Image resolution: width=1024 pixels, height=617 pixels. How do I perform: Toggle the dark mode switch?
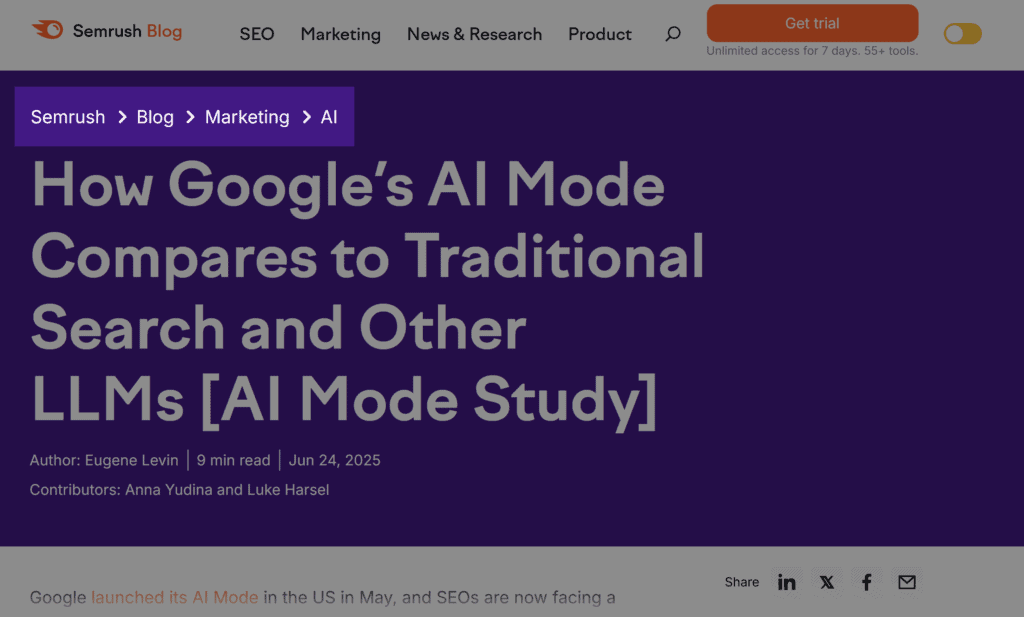pyautogui.click(x=961, y=33)
